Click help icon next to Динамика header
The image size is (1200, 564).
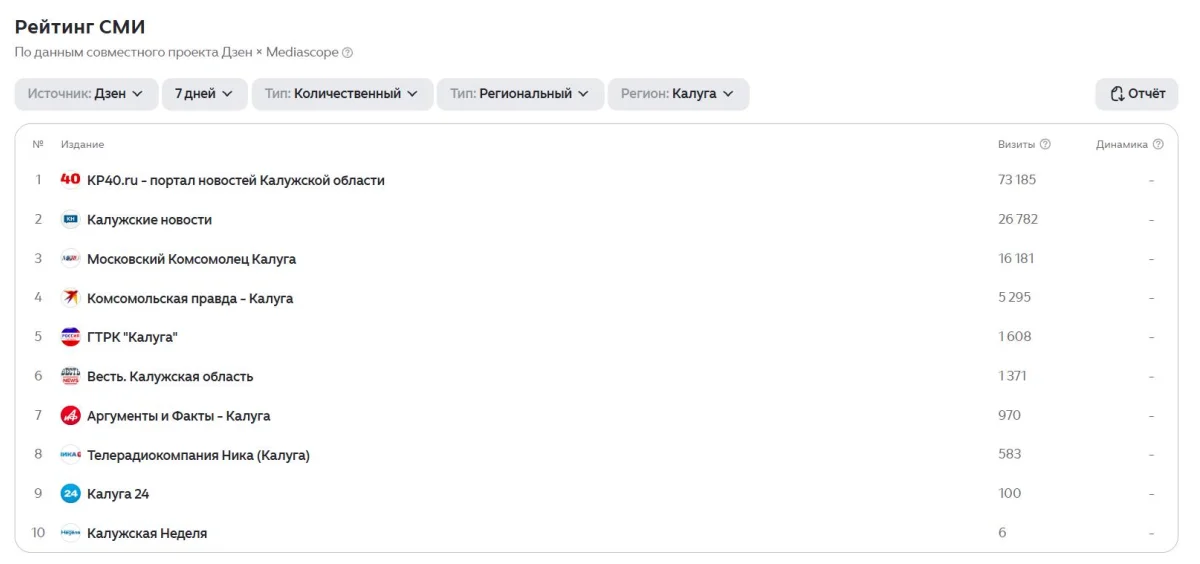pos(1158,144)
